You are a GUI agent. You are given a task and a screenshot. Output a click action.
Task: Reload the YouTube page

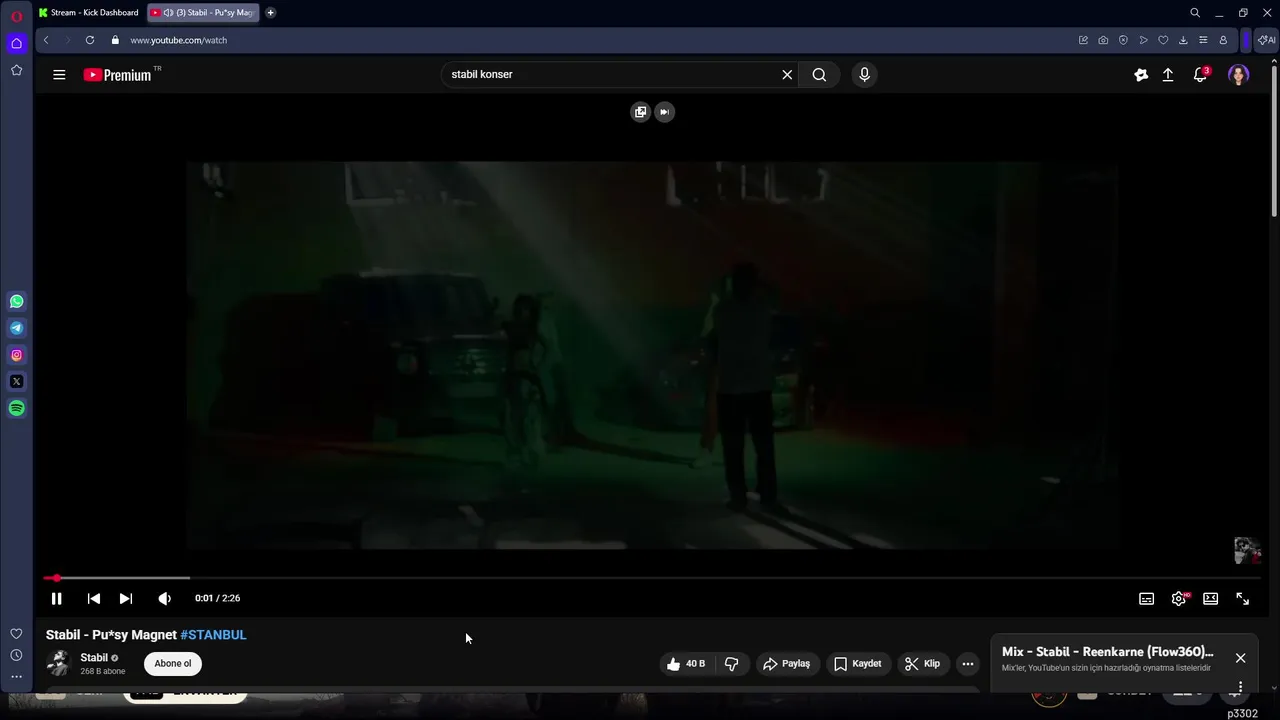(90, 40)
